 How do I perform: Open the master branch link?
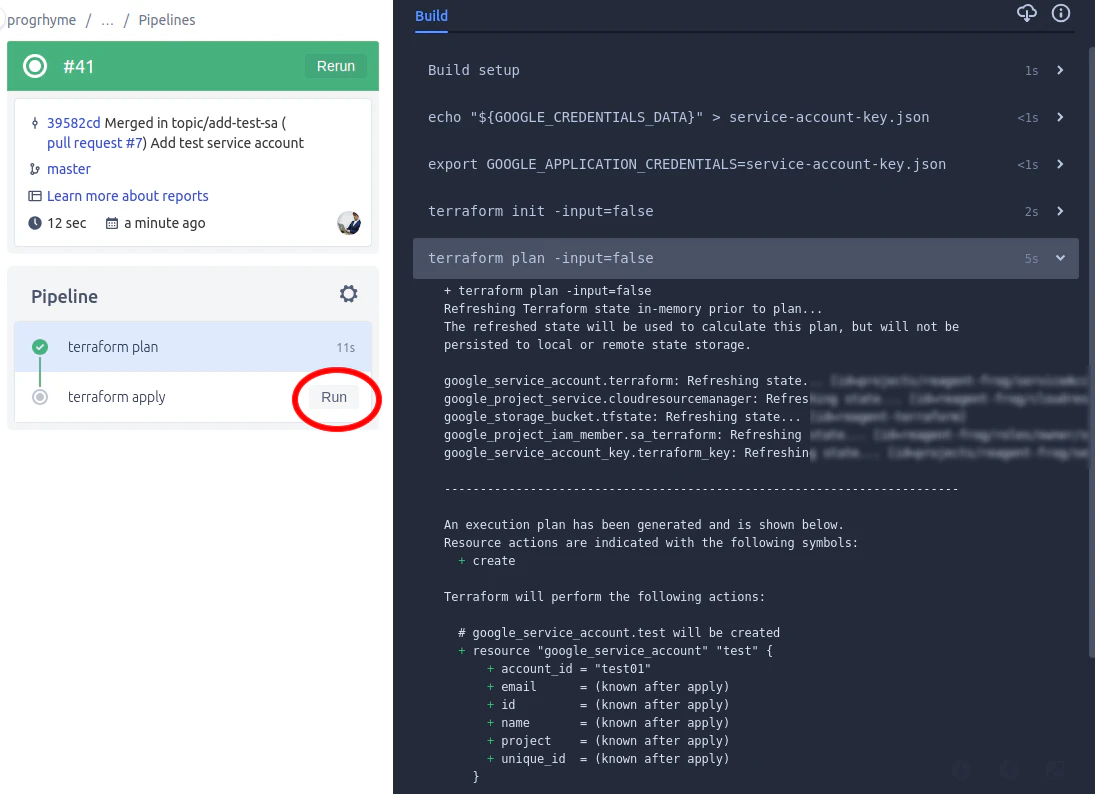[68, 169]
